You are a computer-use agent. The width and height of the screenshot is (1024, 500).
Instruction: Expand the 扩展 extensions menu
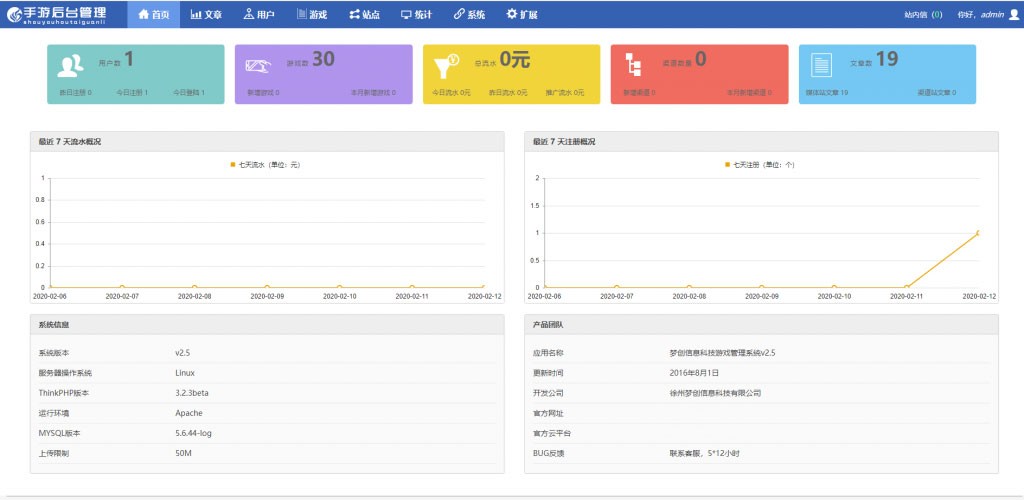pyautogui.click(x=522, y=15)
